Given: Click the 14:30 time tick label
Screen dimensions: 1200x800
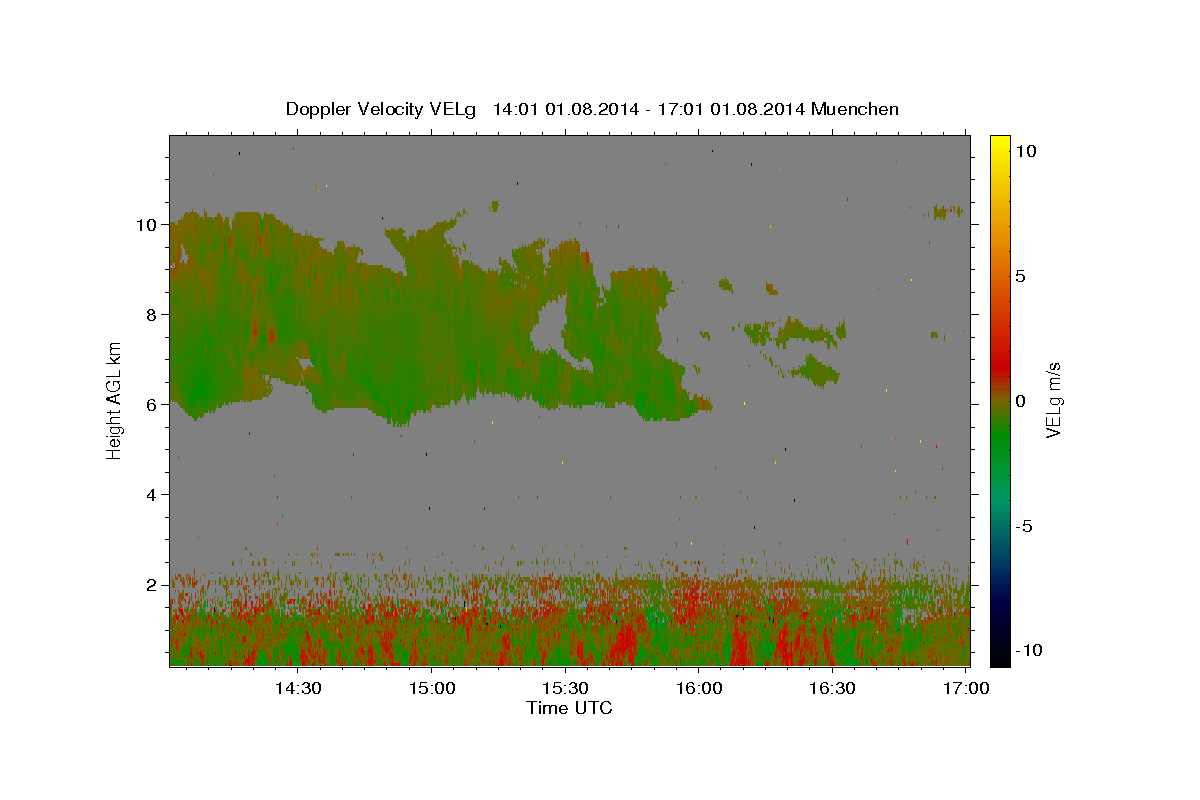Looking at the screenshot, I should pos(298,688).
